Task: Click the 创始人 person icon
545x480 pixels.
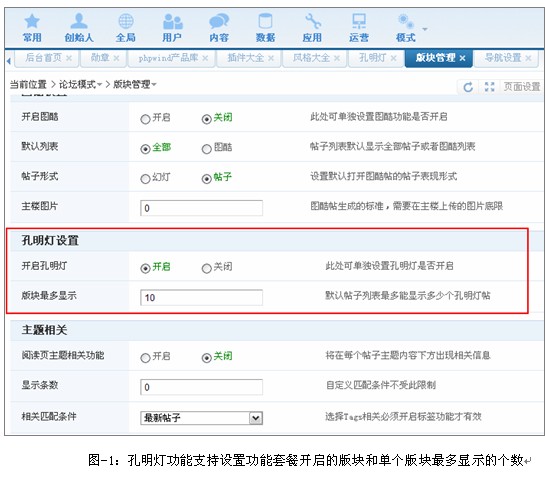Action: coord(79,21)
